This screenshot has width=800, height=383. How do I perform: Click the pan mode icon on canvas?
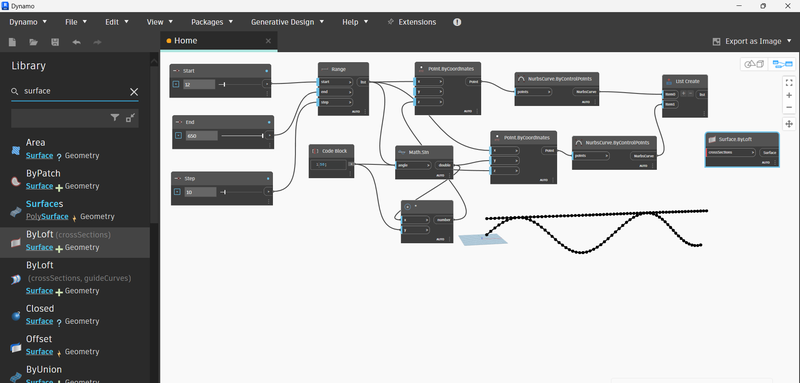point(789,124)
